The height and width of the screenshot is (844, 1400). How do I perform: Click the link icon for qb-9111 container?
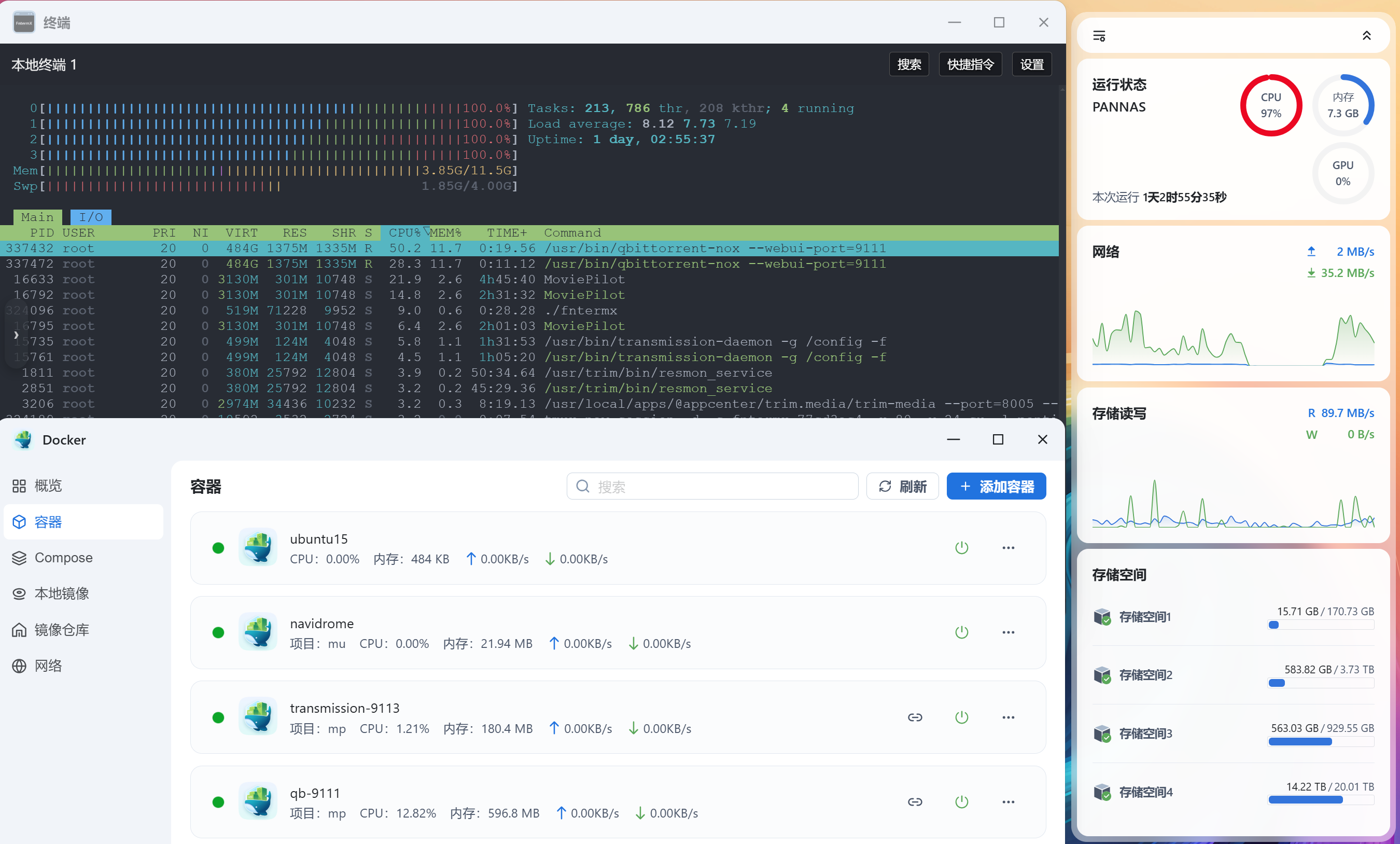coord(914,802)
